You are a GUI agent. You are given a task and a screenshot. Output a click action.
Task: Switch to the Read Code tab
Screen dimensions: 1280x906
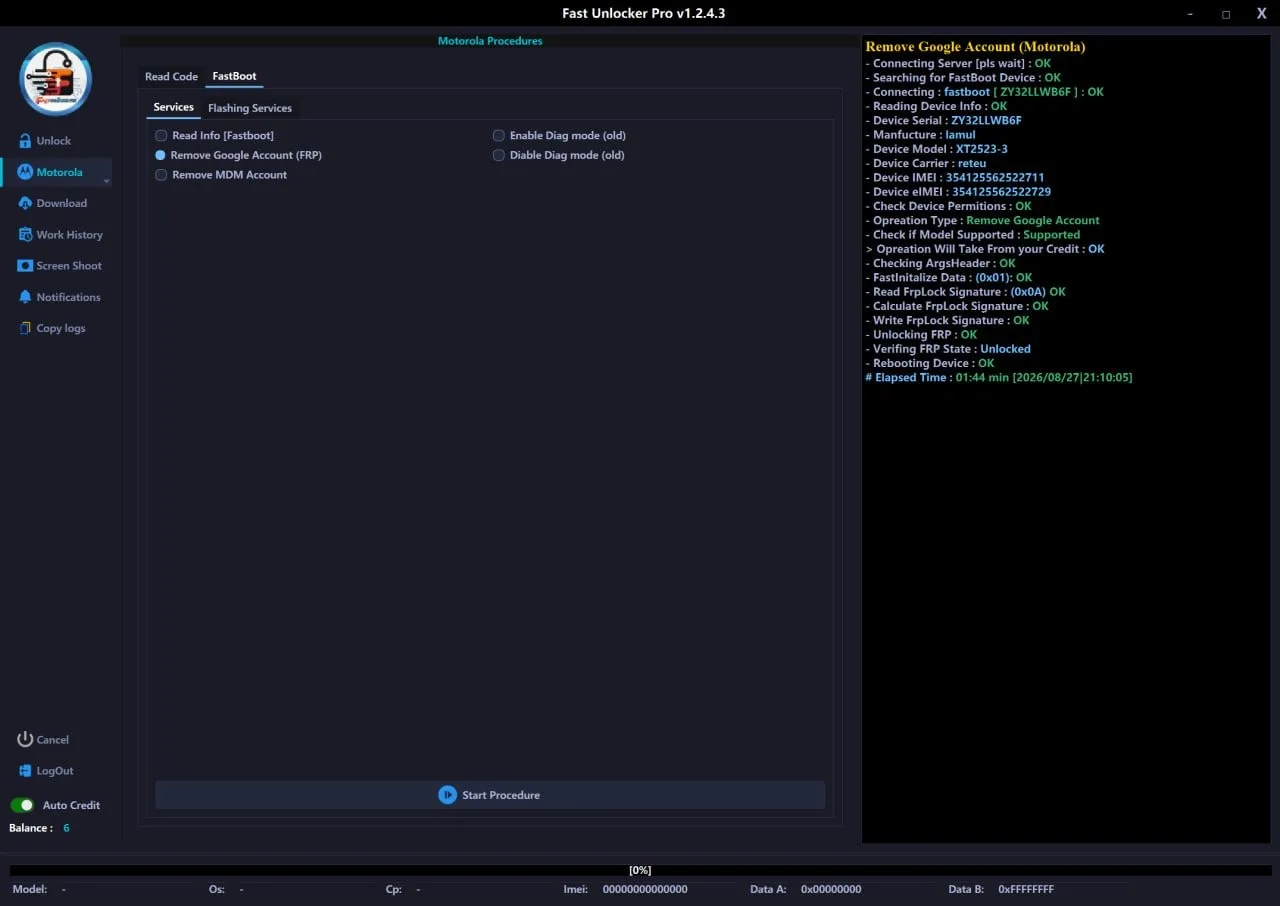[x=171, y=76]
